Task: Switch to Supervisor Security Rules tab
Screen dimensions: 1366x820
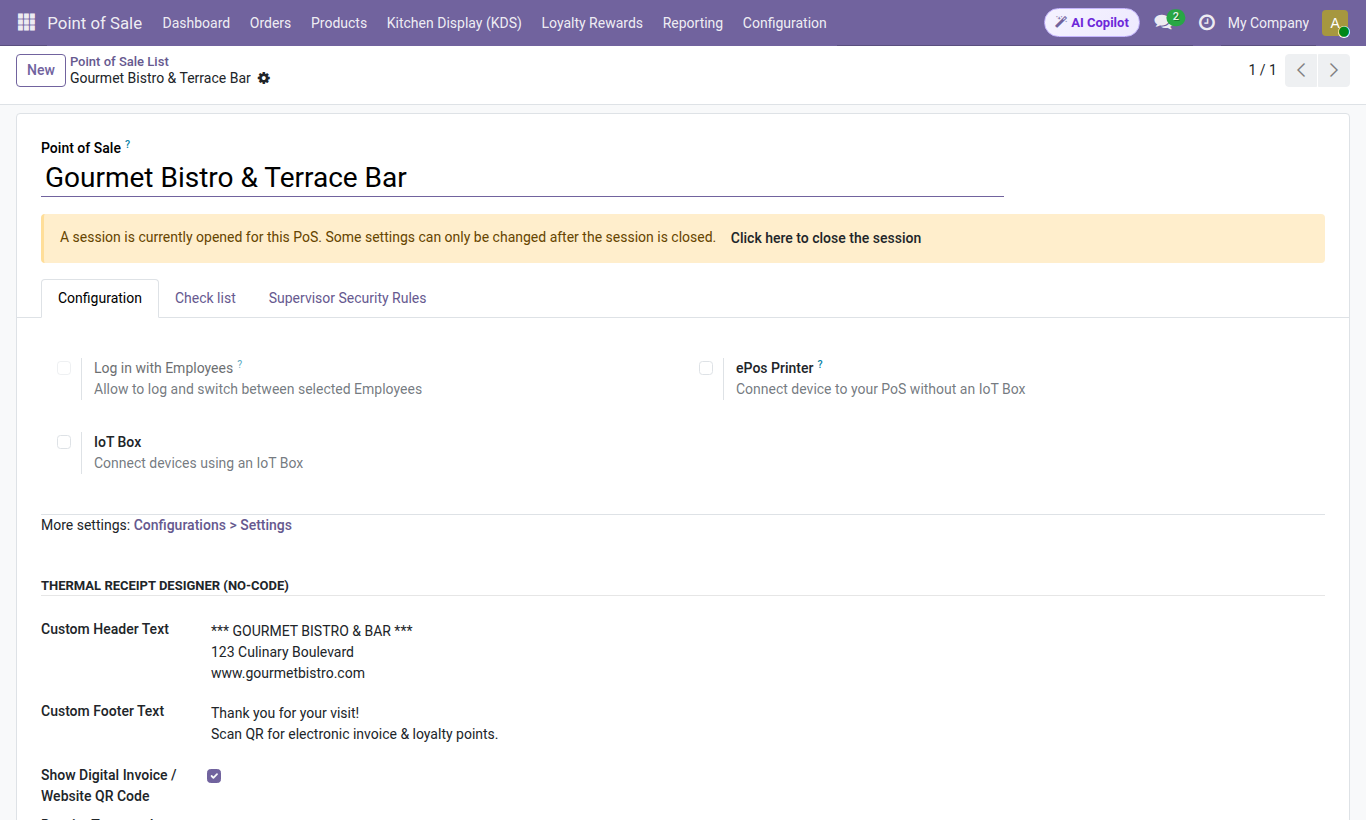Action: (x=348, y=298)
